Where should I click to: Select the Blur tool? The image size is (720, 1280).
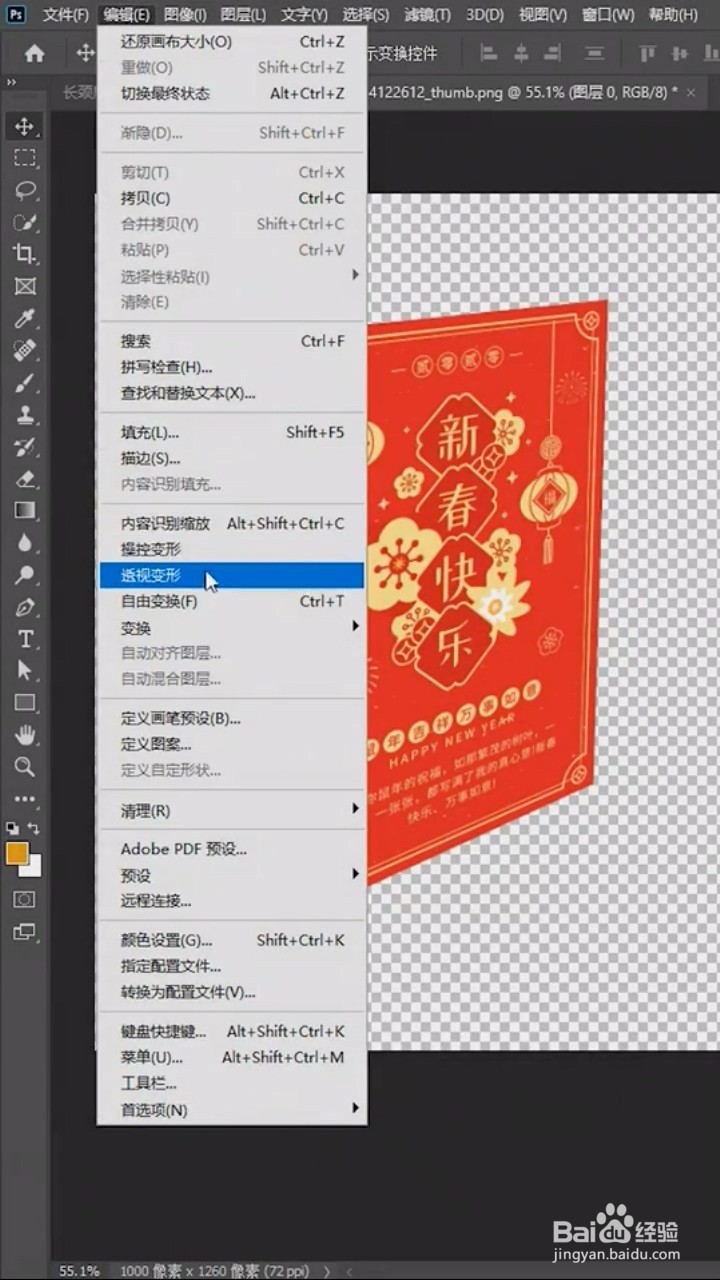point(25,542)
